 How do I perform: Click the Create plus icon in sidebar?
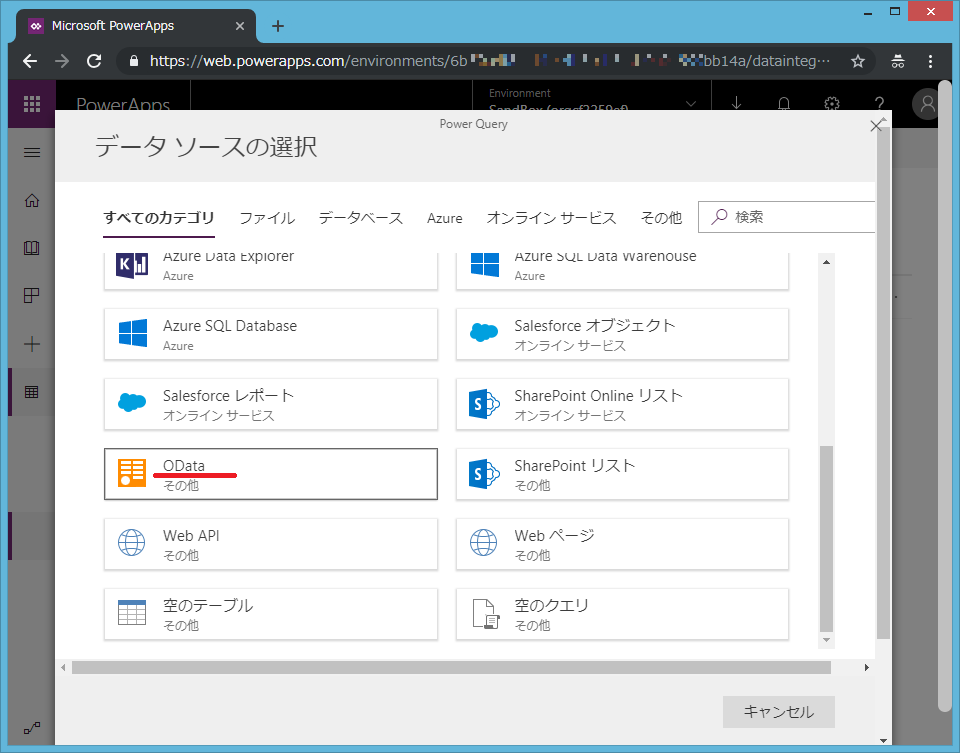(x=32, y=343)
